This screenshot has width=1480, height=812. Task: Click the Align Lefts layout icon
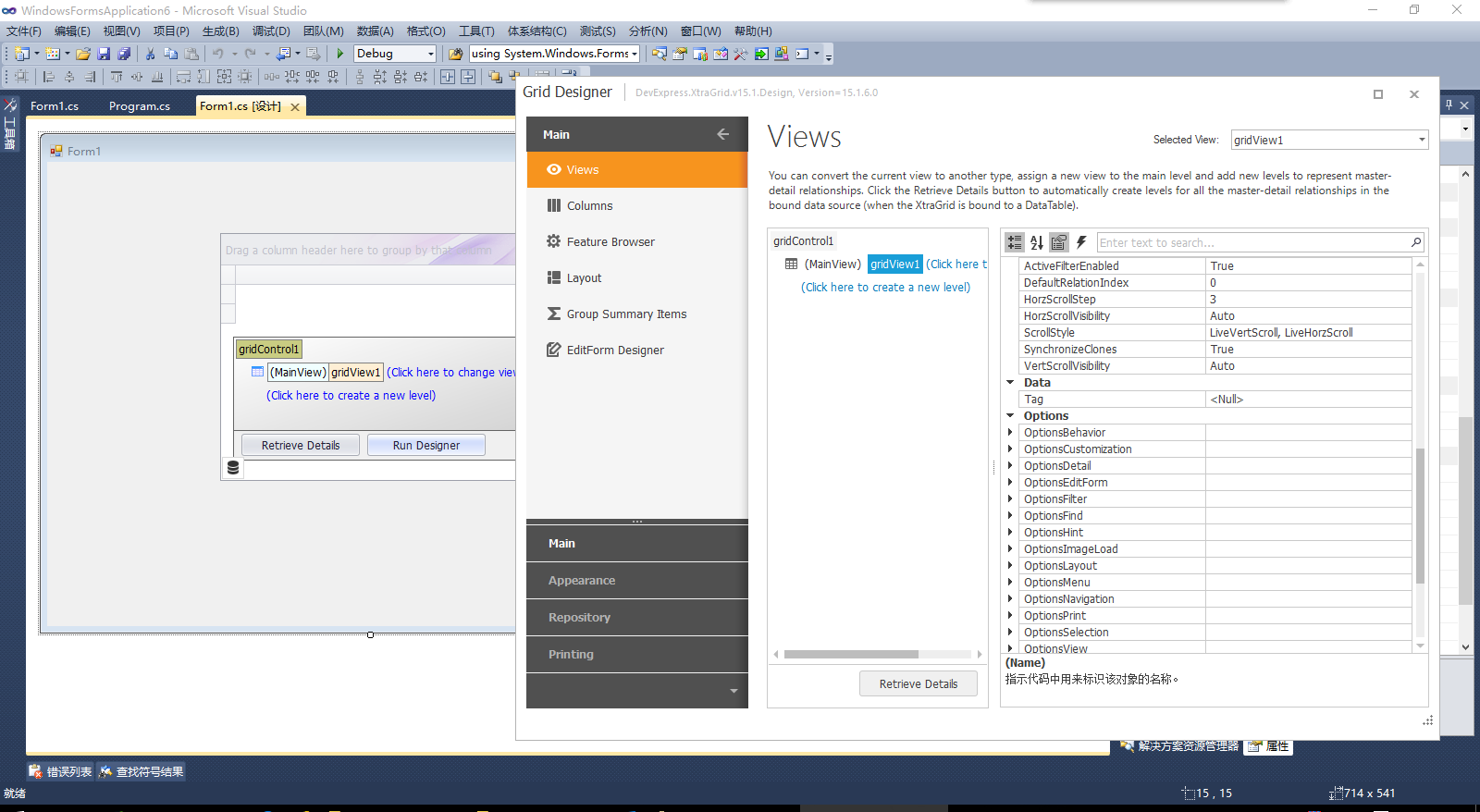tap(48, 77)
